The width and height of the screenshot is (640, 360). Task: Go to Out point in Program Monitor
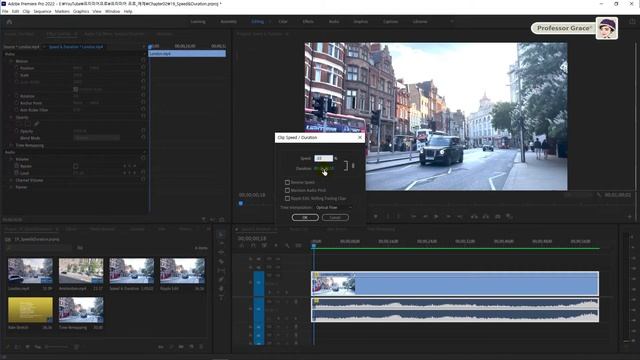460,216
